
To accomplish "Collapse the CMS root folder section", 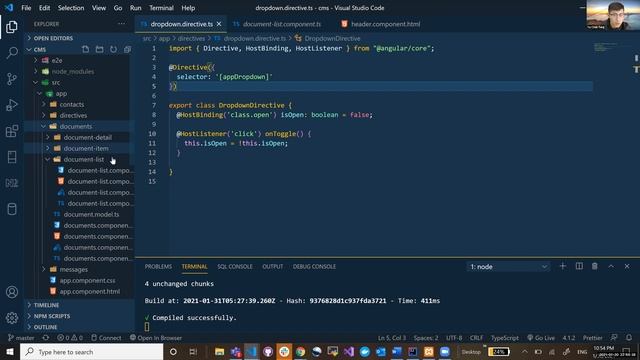I will tap(40, 49).
